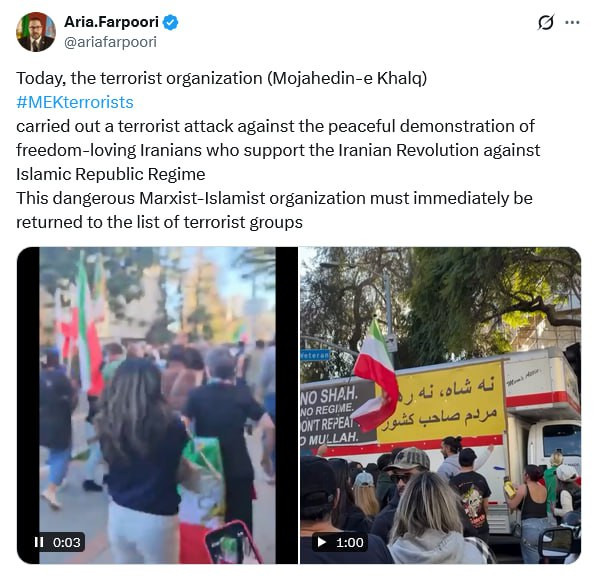The height and width of the screenshot is (581, 595).
Task: Click the last line "returned to the list of terrorist groups"
Action: click(159, 222)
